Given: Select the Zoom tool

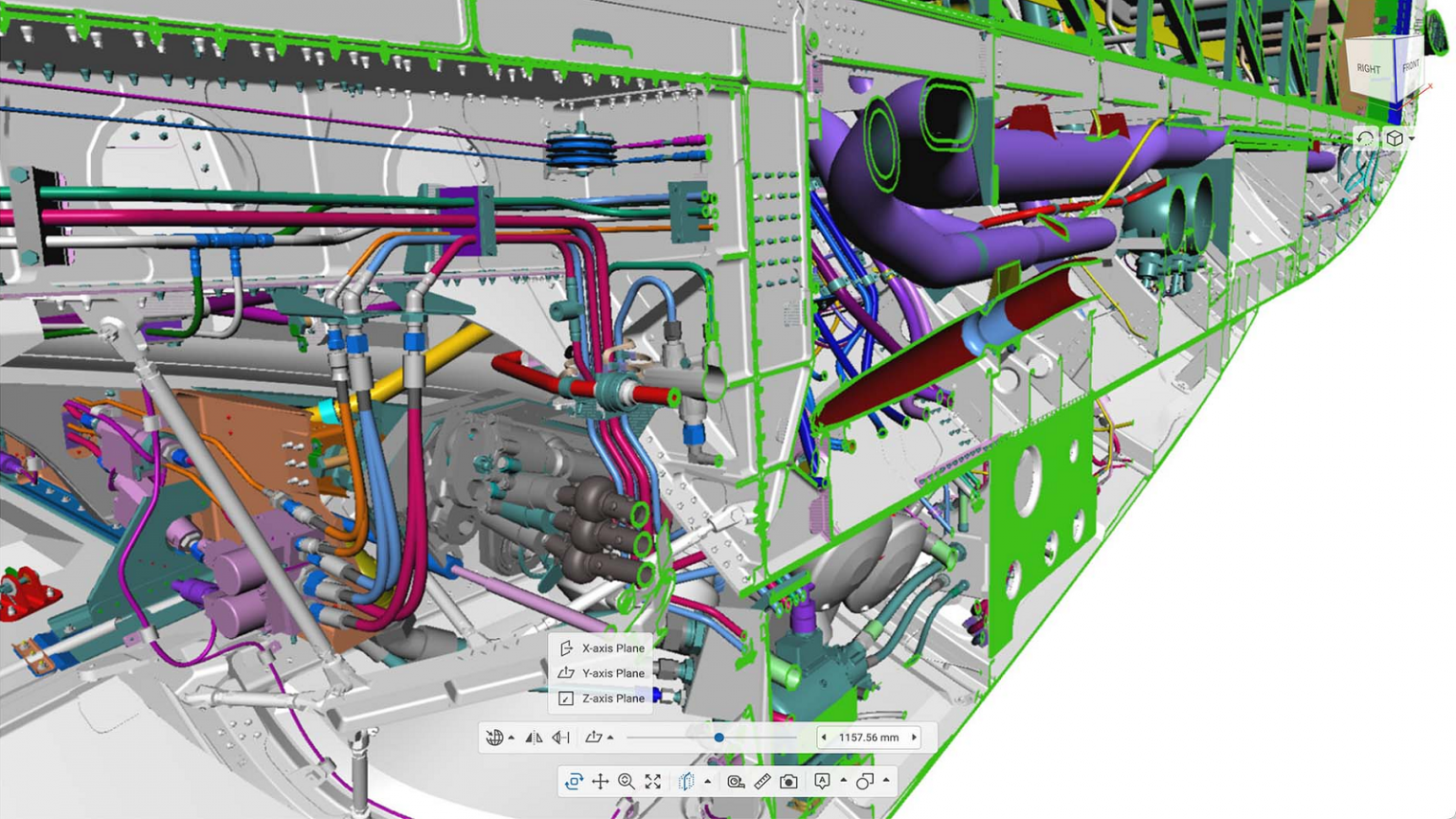Looking at the screenshot, I should point(626,781).
